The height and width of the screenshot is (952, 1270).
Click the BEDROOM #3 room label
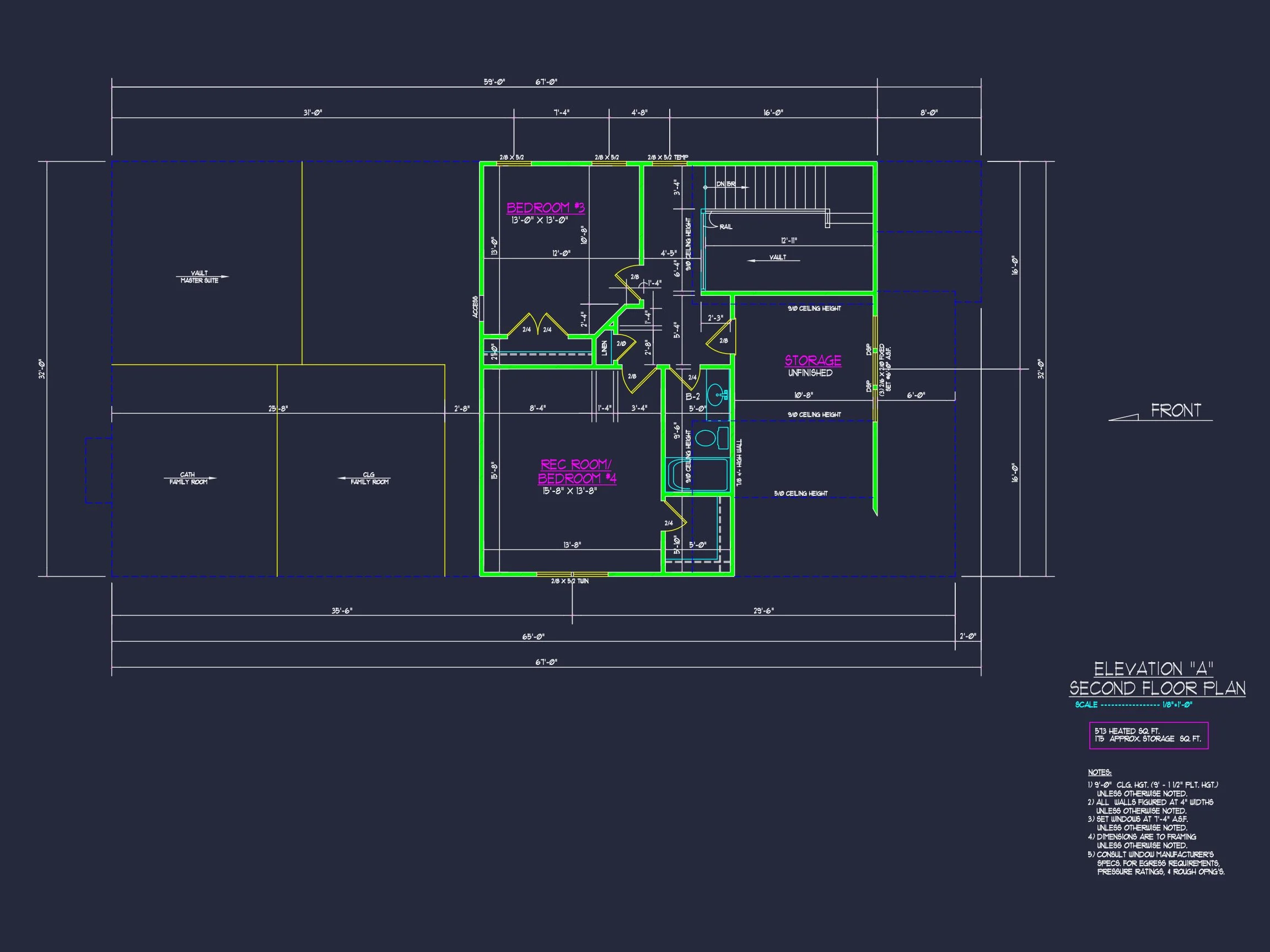pyautogui.click(x=546, y=208)
